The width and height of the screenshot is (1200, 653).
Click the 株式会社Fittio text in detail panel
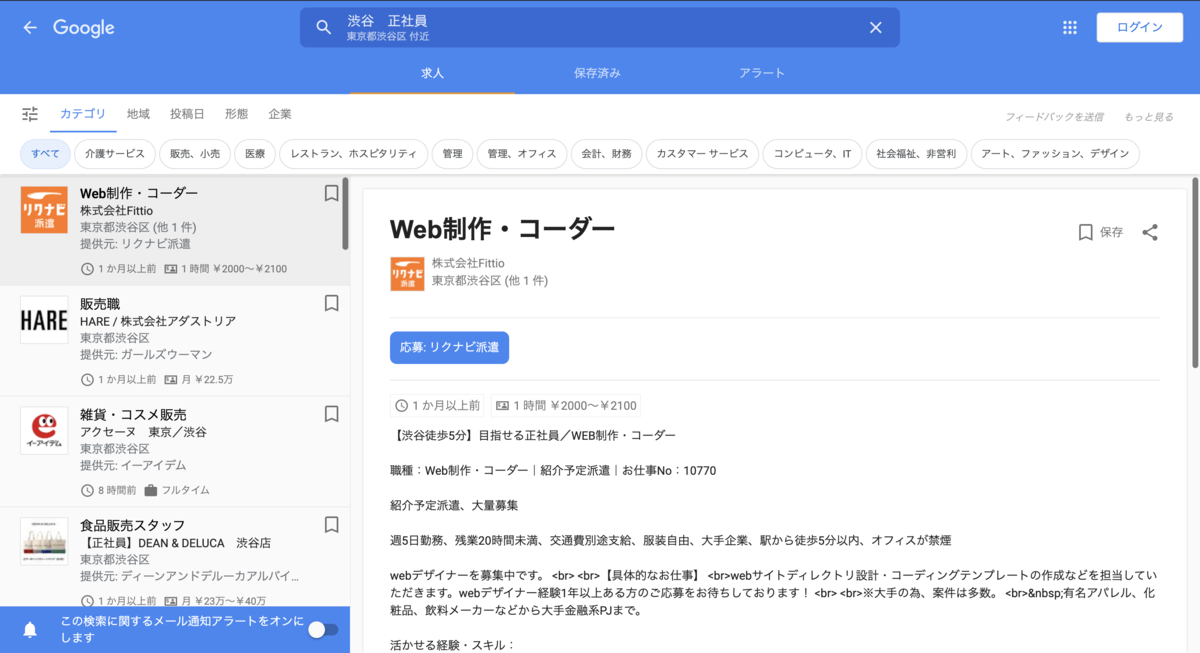coord(468,263)
